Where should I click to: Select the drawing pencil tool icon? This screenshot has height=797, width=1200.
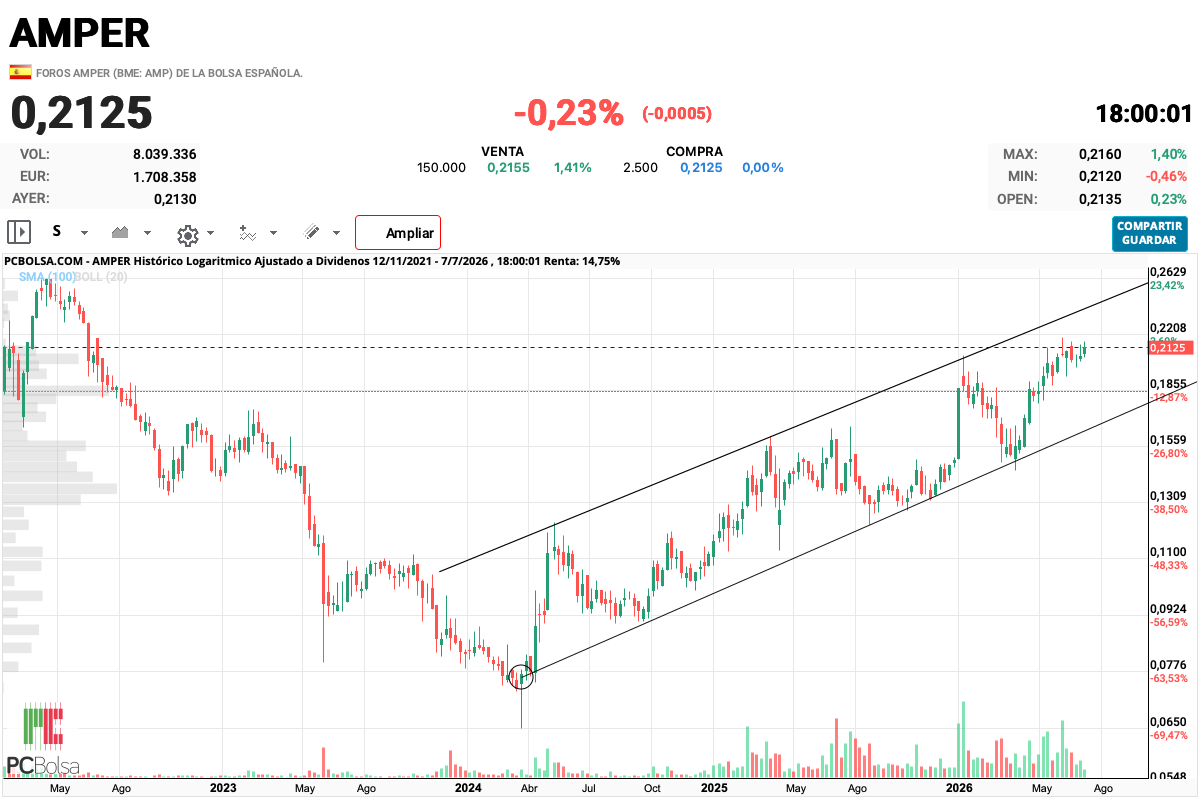[311, 232]
